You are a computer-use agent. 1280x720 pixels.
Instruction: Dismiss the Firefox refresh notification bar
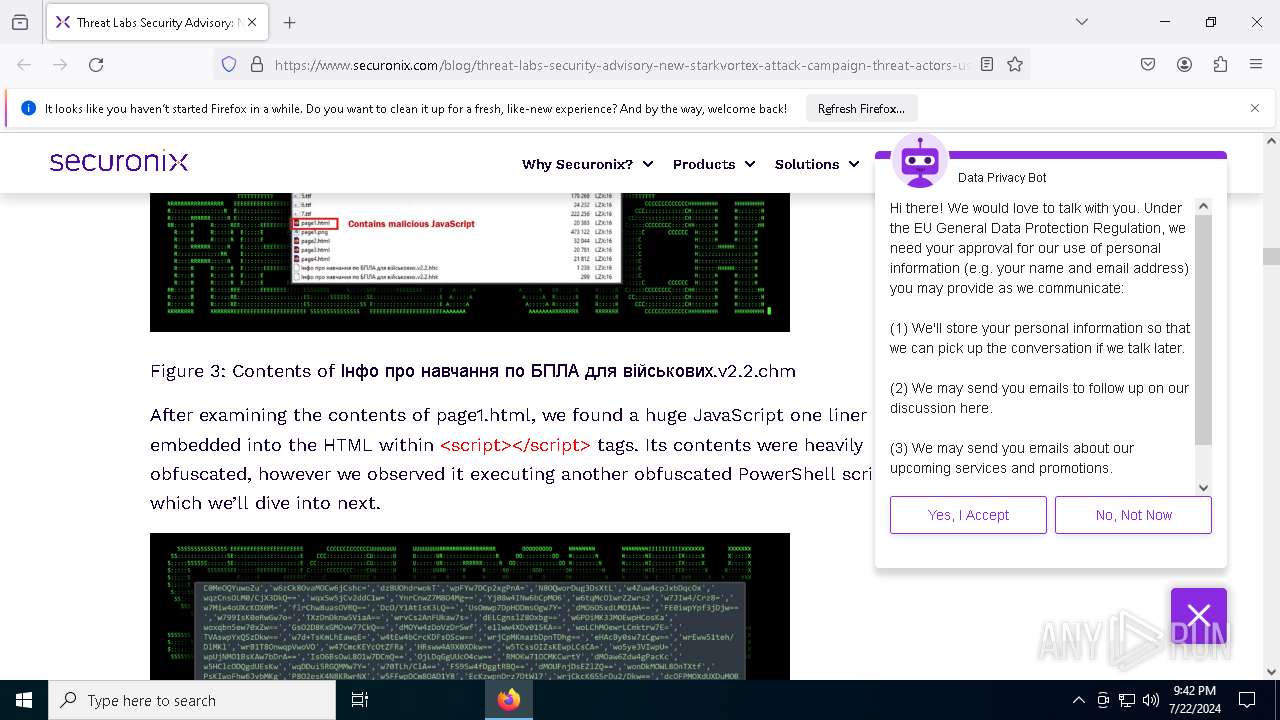click(1255, 108)
